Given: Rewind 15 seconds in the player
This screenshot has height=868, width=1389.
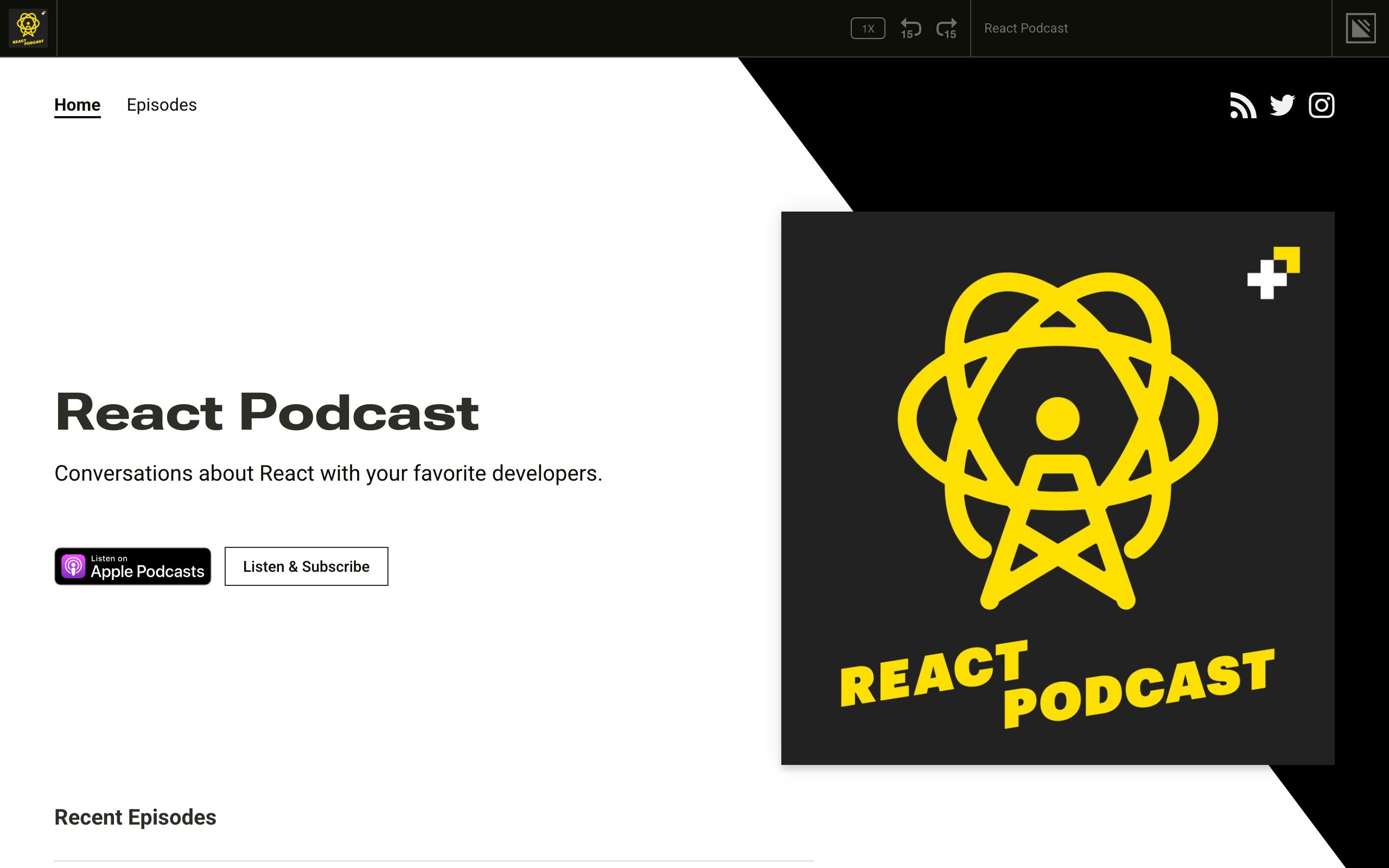Looking at the screenshot, I should click(x=910, y=28).
